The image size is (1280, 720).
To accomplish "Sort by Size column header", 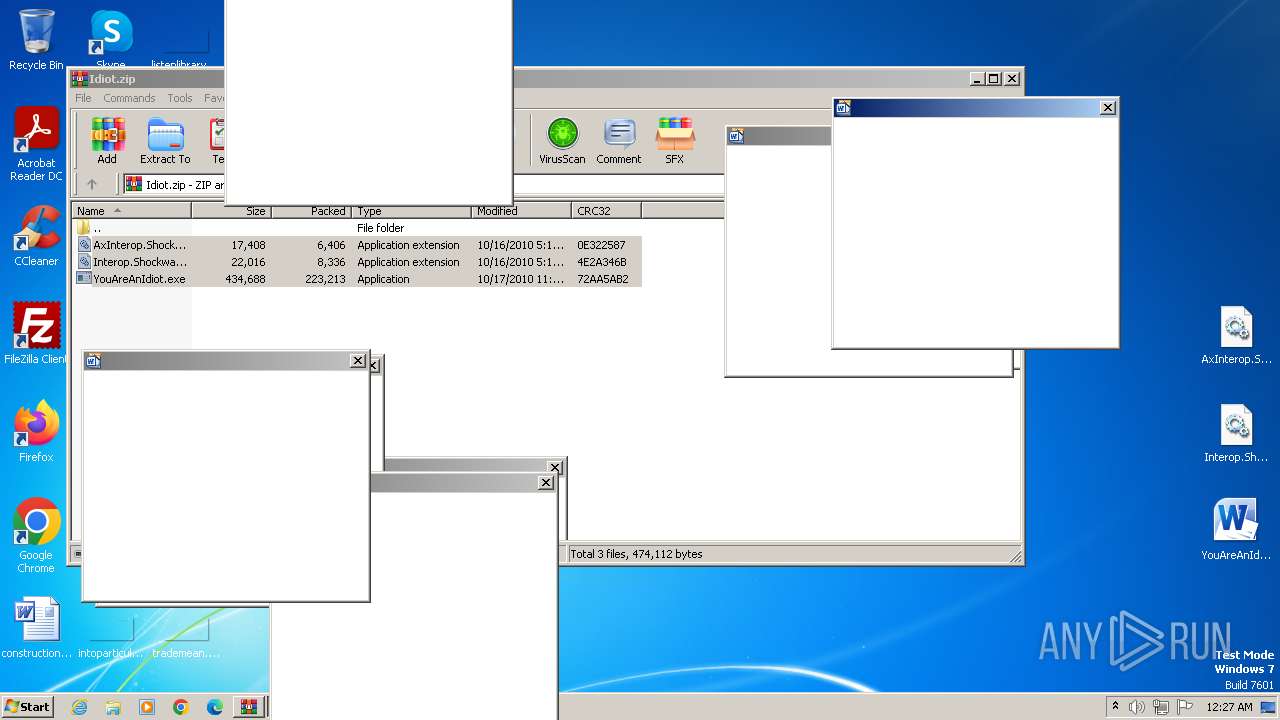I will (x=232, y=211).
